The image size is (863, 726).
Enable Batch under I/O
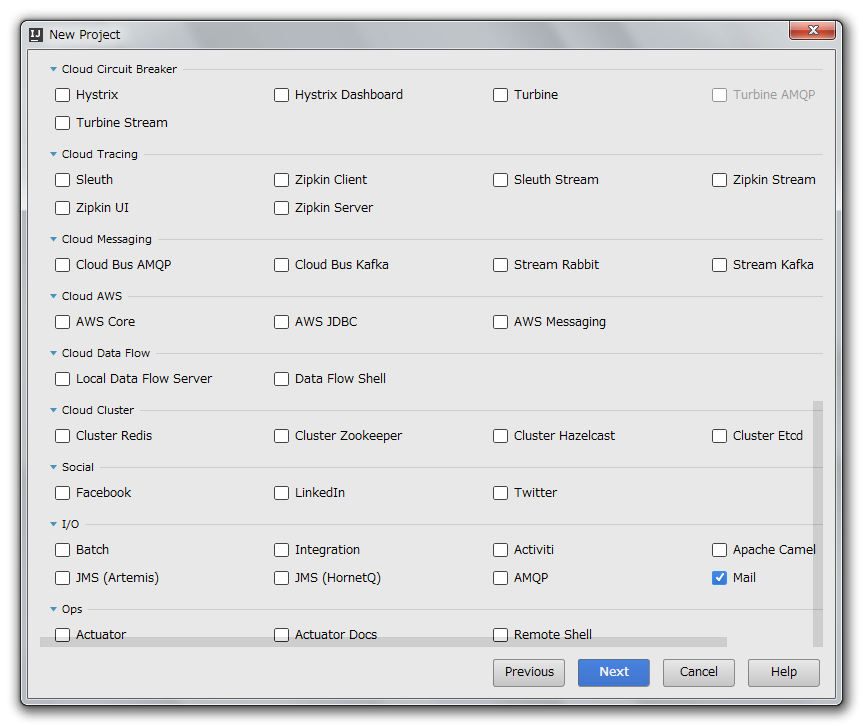click(x=63, y=550)
